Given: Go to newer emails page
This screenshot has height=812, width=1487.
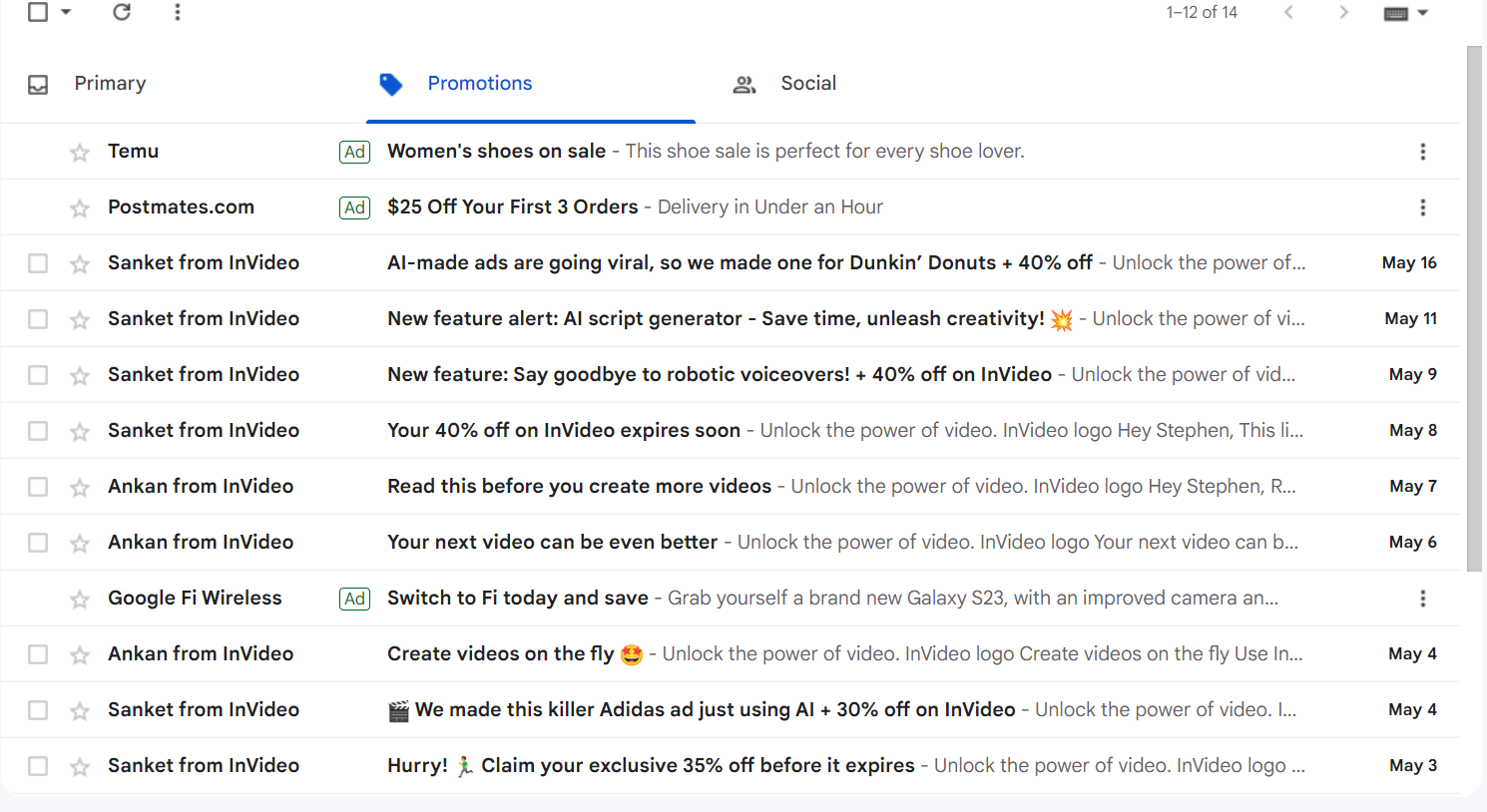Looking at the screenshot, I should 1288,12.
